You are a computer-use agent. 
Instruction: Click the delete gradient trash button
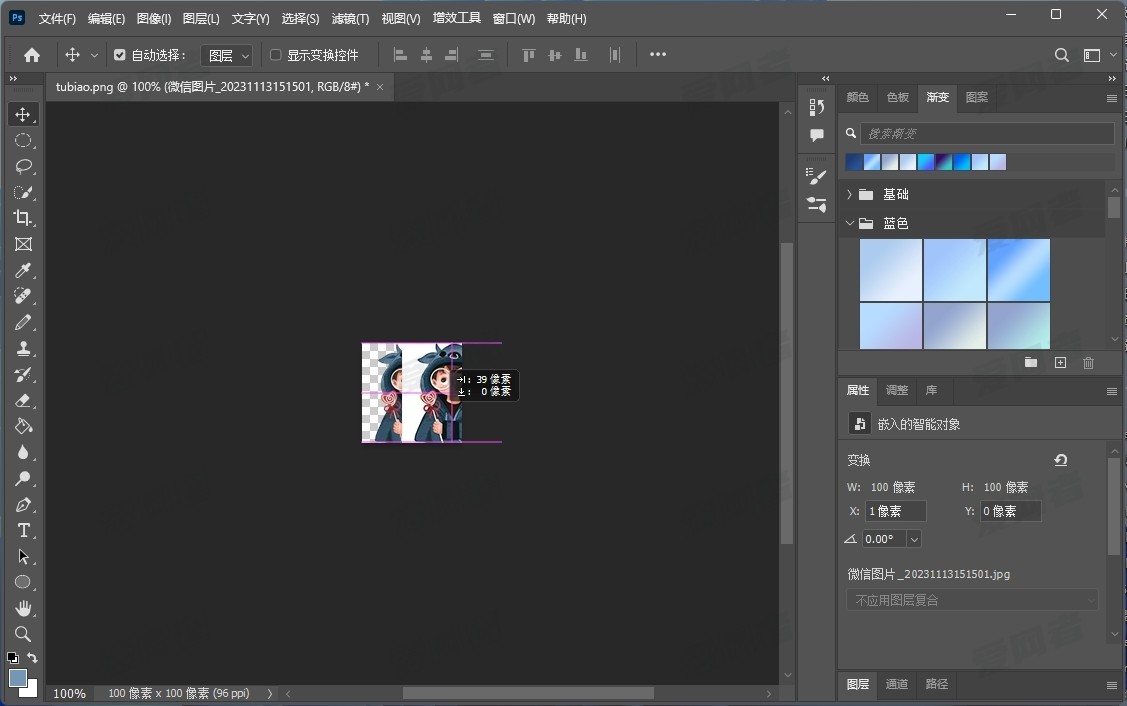[x=1089, y=363]
